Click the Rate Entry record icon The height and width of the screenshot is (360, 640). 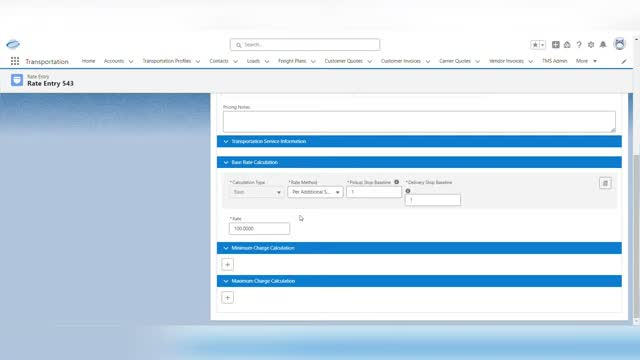(17, 80)
